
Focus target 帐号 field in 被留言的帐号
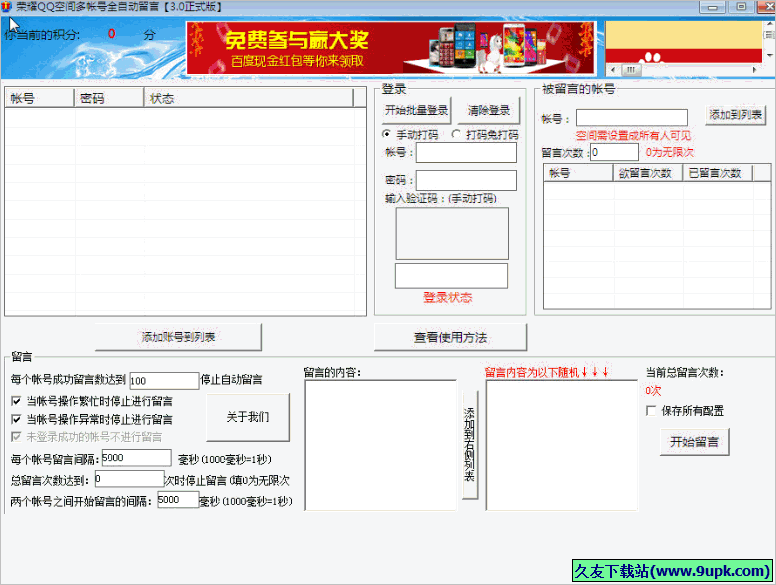[632, 118]
